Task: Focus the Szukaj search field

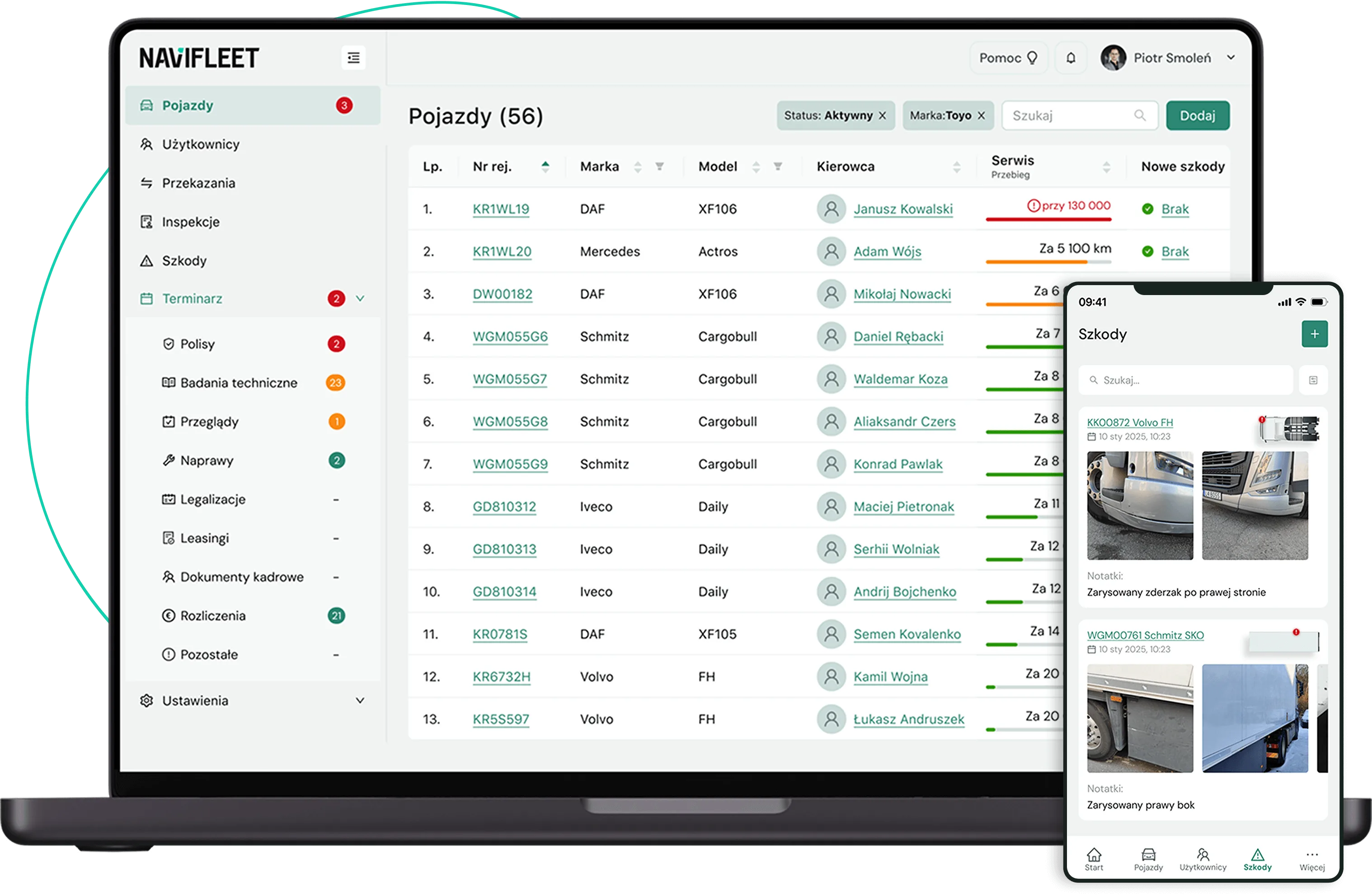Action: tap(1080, 116)
